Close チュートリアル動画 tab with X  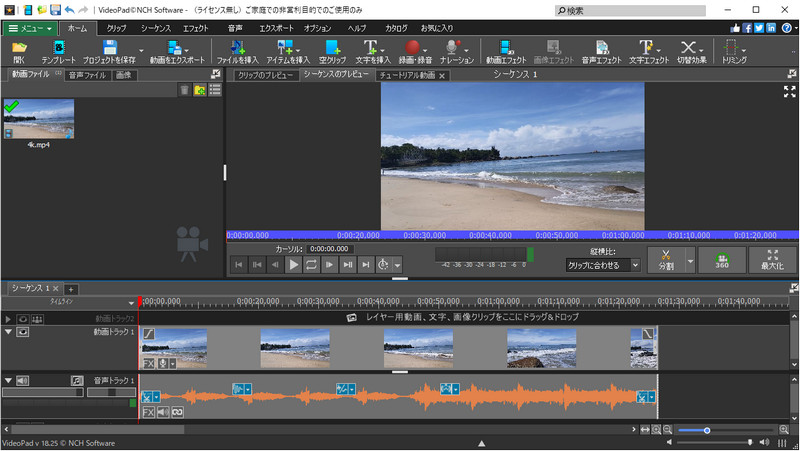coord(442,76)
